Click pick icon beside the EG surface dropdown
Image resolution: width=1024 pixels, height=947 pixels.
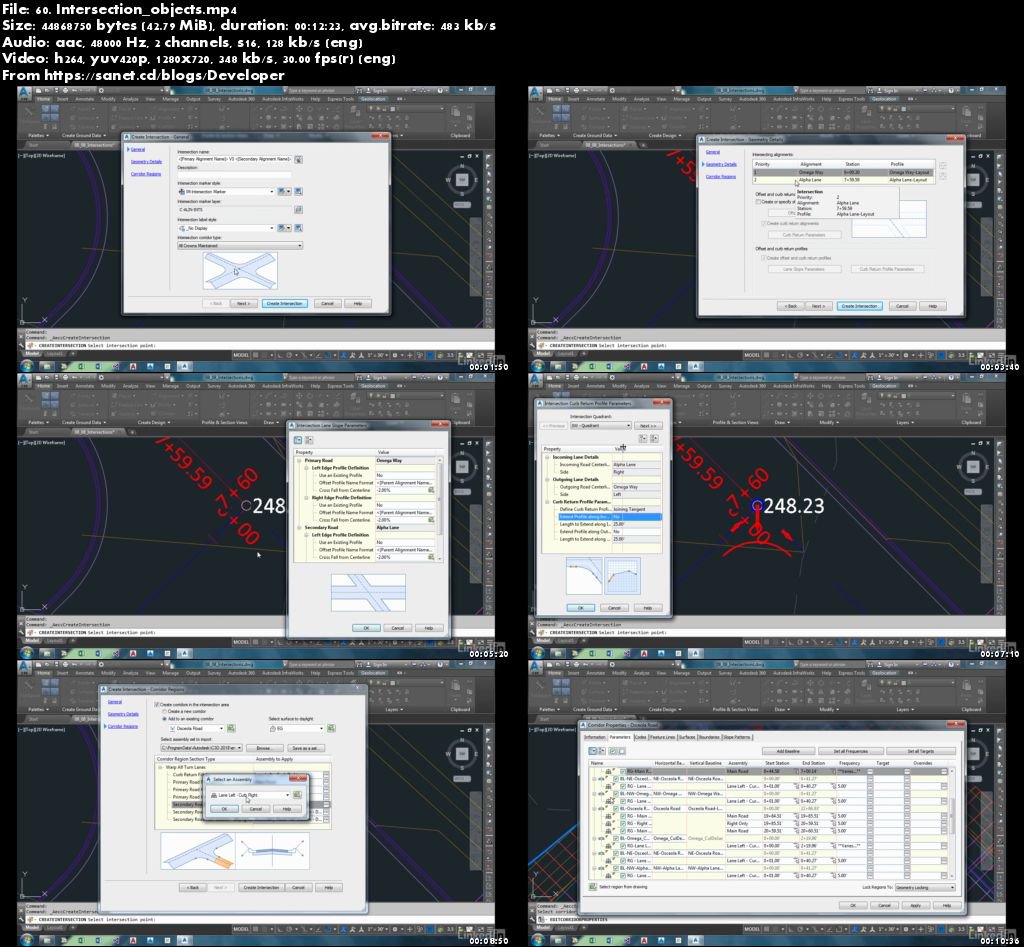pyautogui.click(x=331, y=728)
